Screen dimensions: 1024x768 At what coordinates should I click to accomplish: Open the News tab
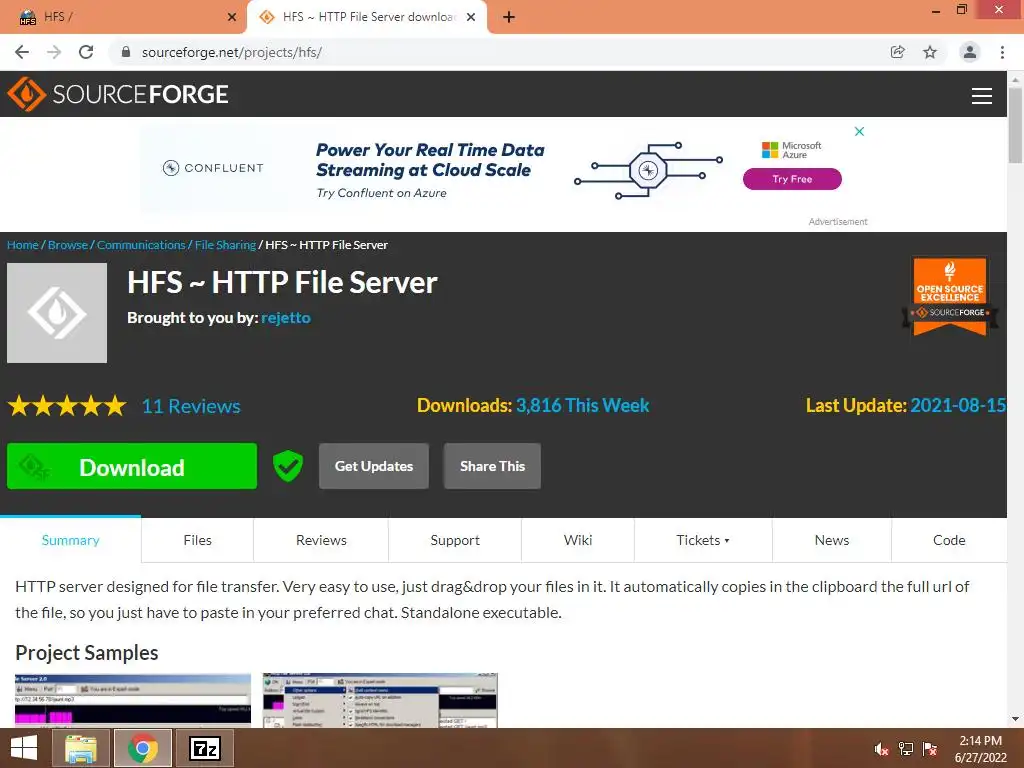coord(831,540)
